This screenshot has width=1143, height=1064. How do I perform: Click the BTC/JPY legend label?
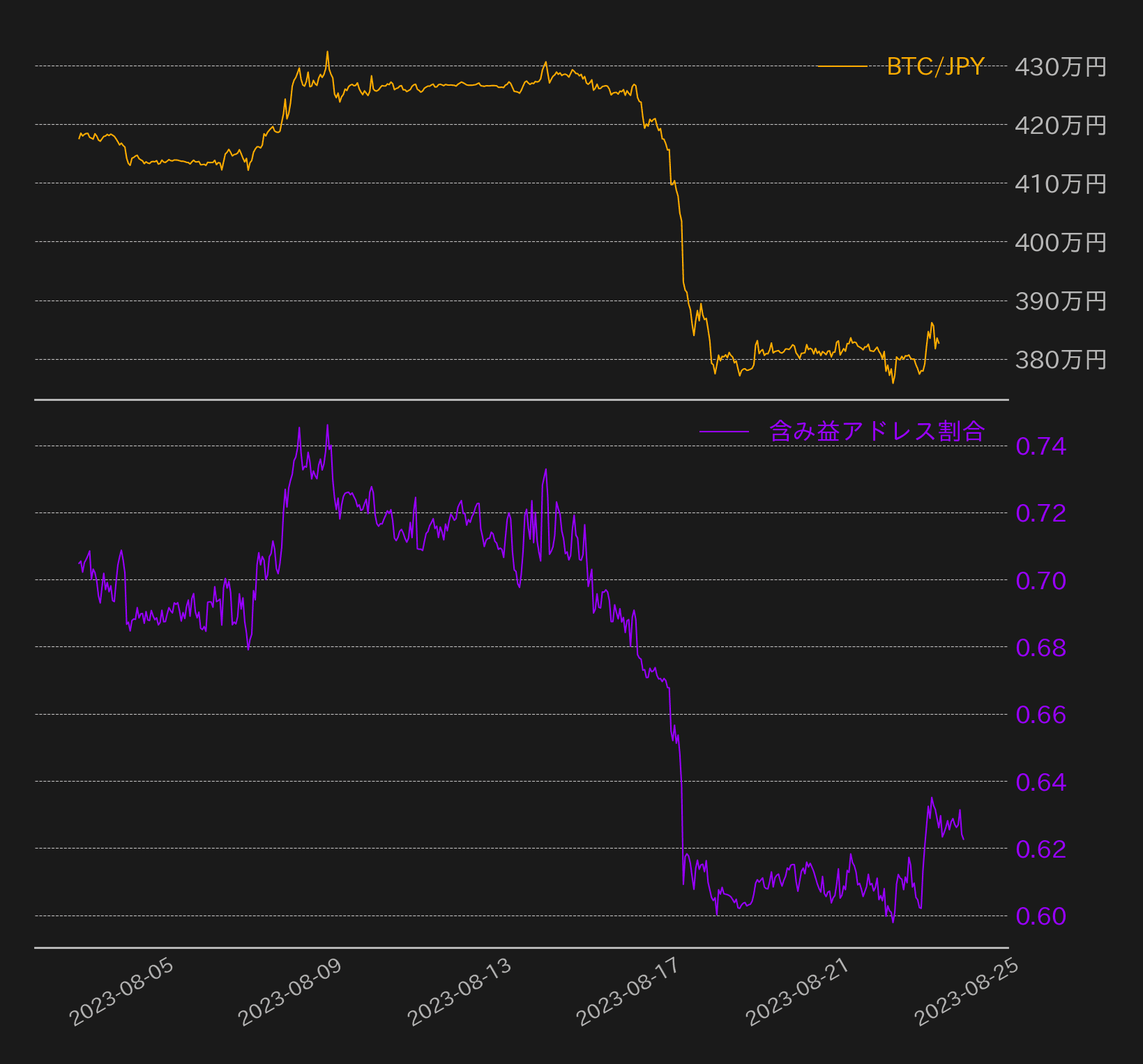coord(934,66)
